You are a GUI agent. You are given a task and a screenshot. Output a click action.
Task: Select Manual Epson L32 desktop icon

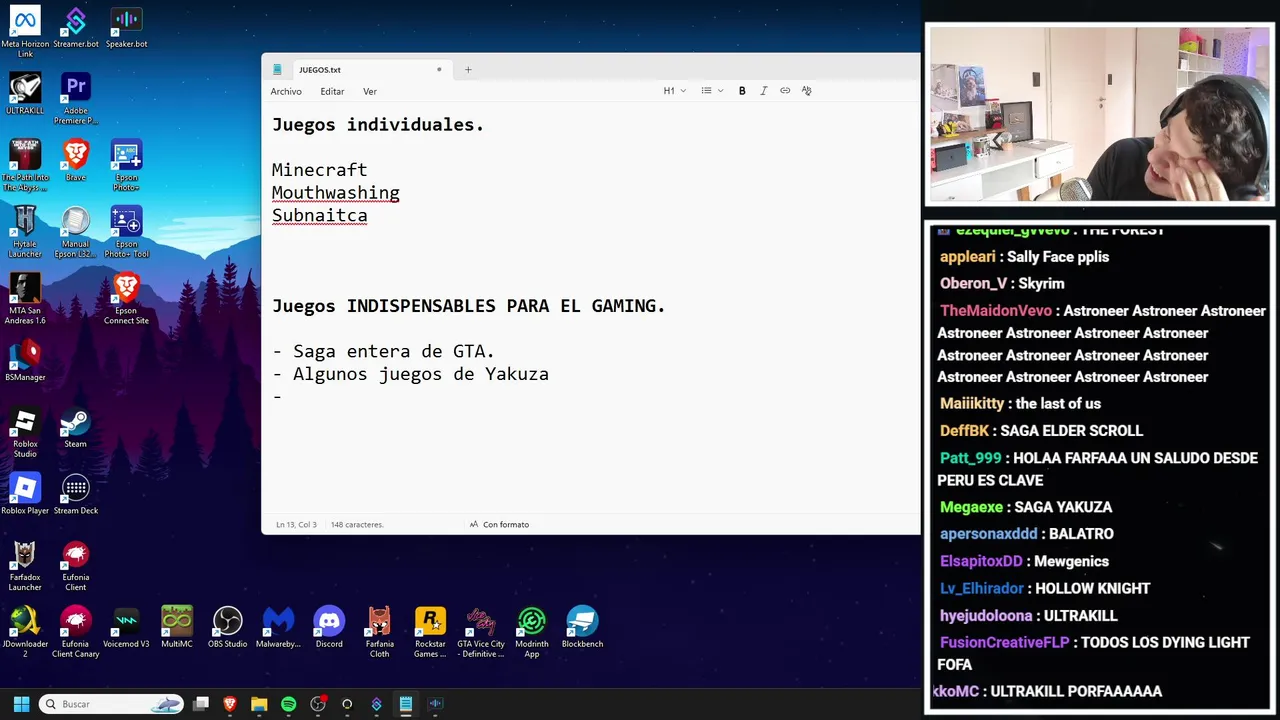tap(76, 232)
